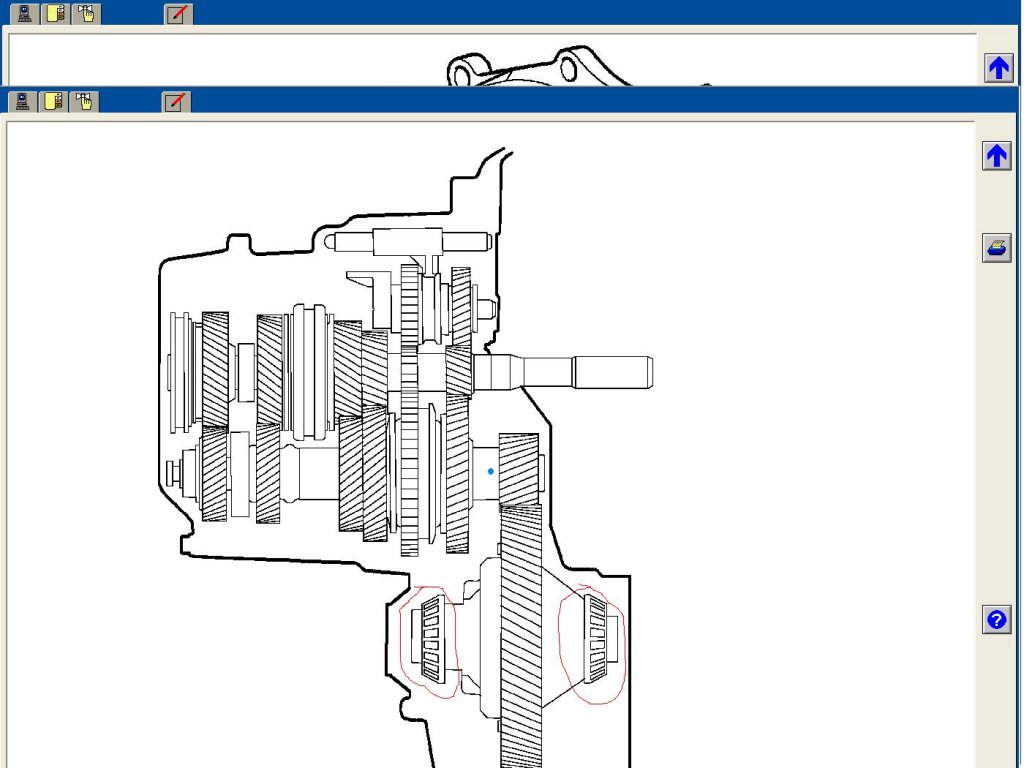
Task: Print the diagram with the printer icon
Action: point(997,248)
